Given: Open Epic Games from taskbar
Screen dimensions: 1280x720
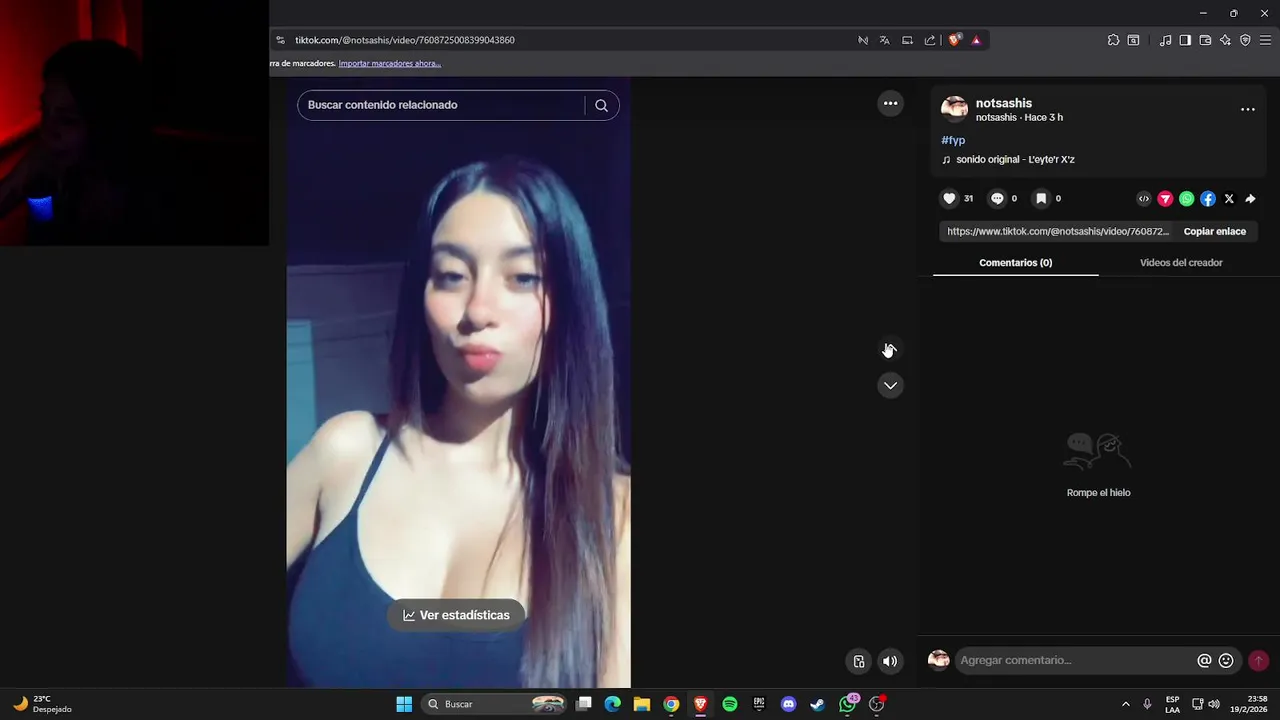Looking at the screenshot, I should click(x=759, y=704).
